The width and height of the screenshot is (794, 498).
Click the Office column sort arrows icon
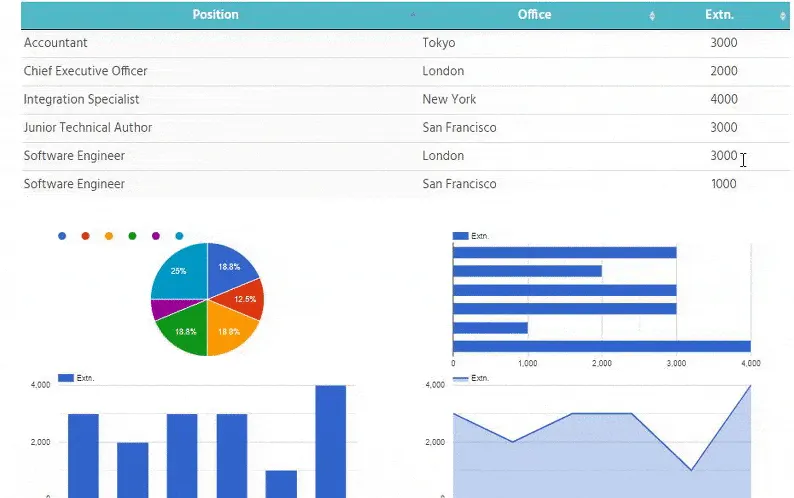[x=652, y=16]
